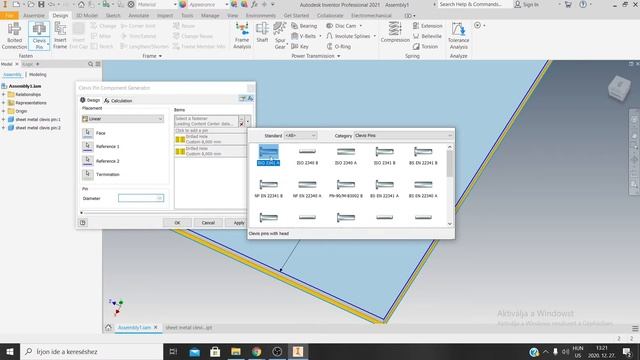The height and width of the screenshot is (360, 640).
Task: Open the Standard filter dropdown
Action: coord(300,136)
